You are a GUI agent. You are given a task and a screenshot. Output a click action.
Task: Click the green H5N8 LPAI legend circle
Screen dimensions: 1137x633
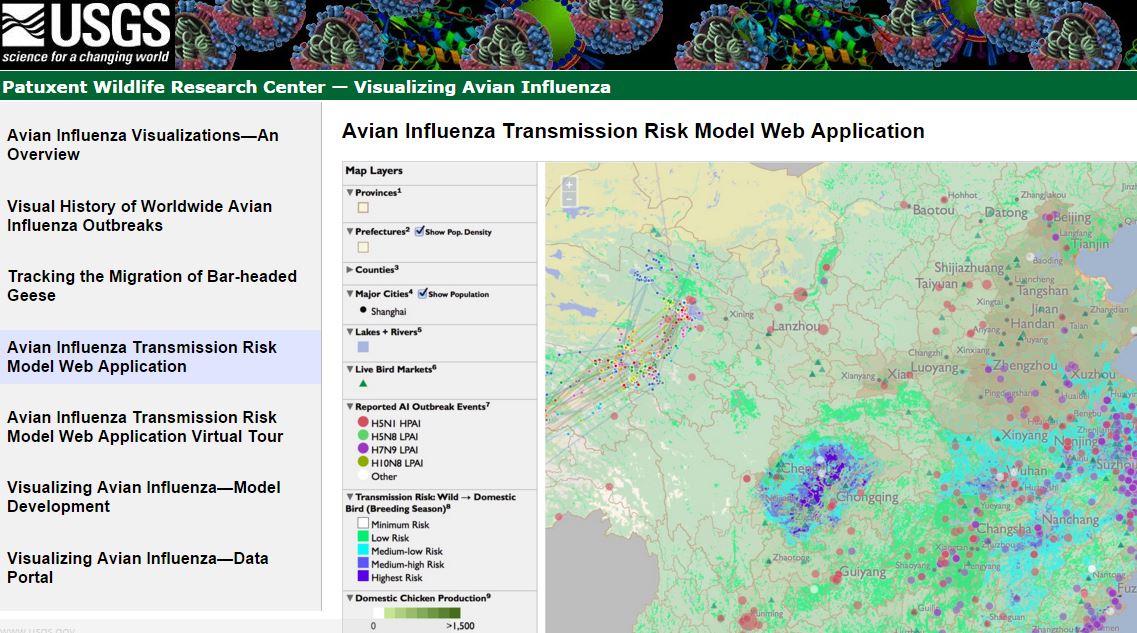tap(362, 436)
